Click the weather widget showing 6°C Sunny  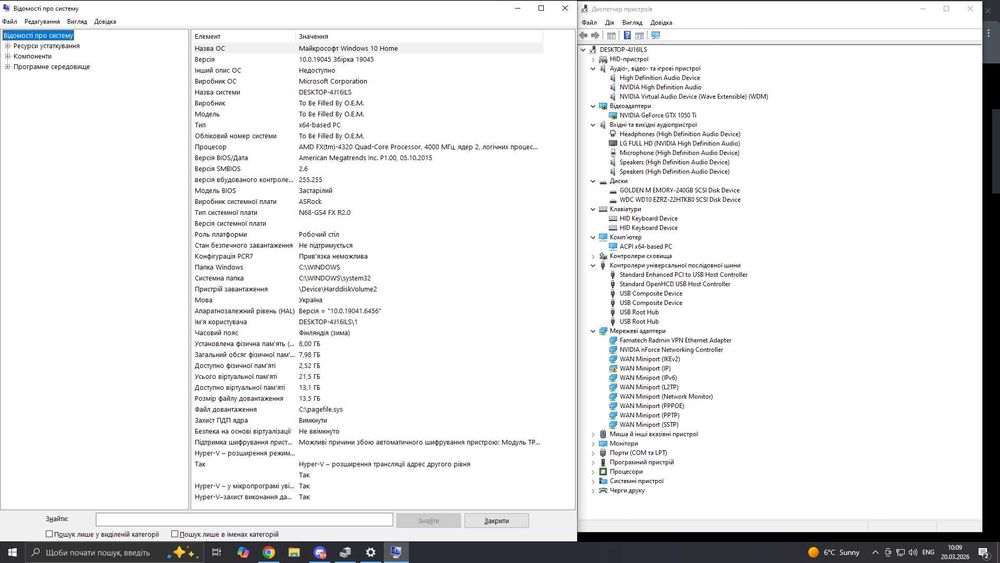point(834,552)
